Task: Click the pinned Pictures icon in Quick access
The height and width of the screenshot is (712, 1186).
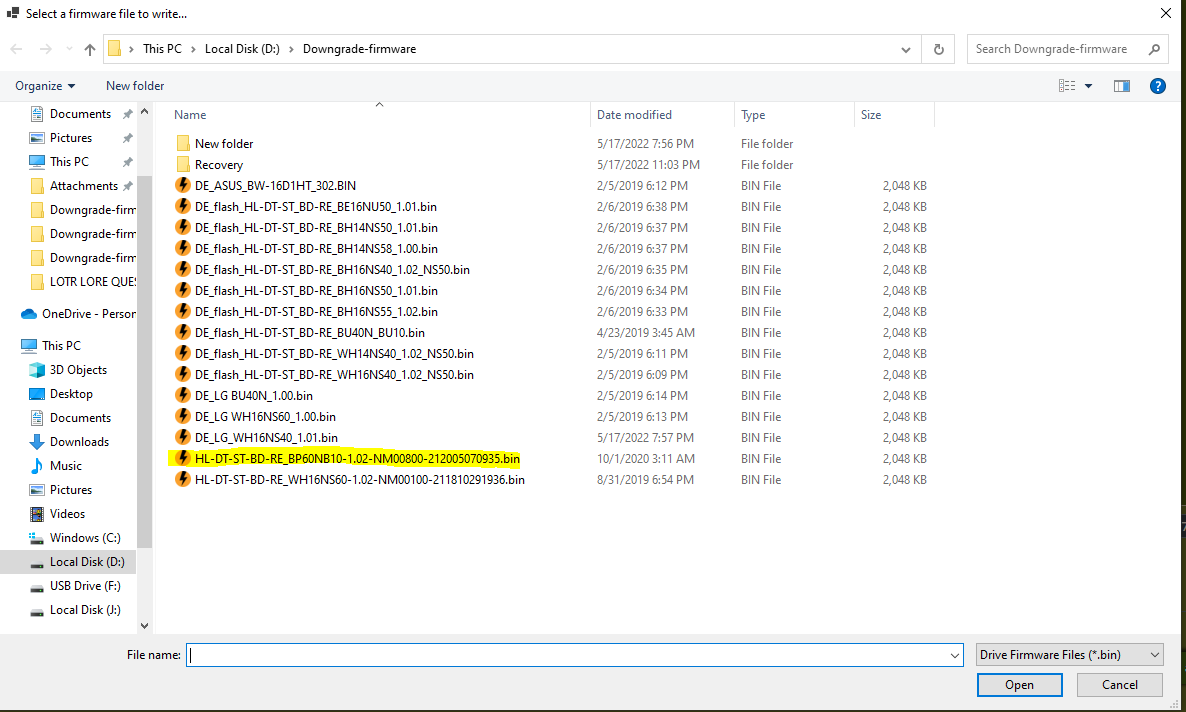Action: 36,138
